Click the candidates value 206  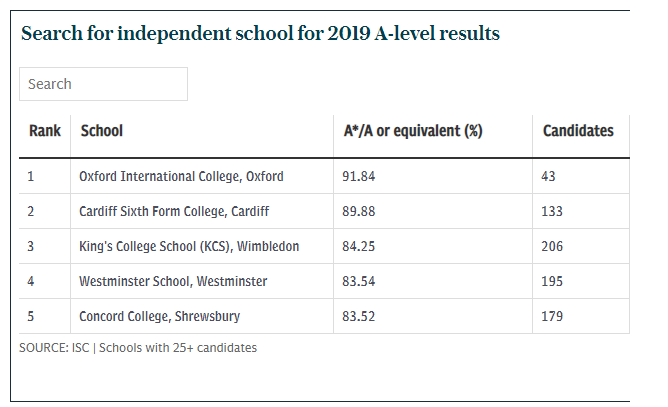coord(552,246)
